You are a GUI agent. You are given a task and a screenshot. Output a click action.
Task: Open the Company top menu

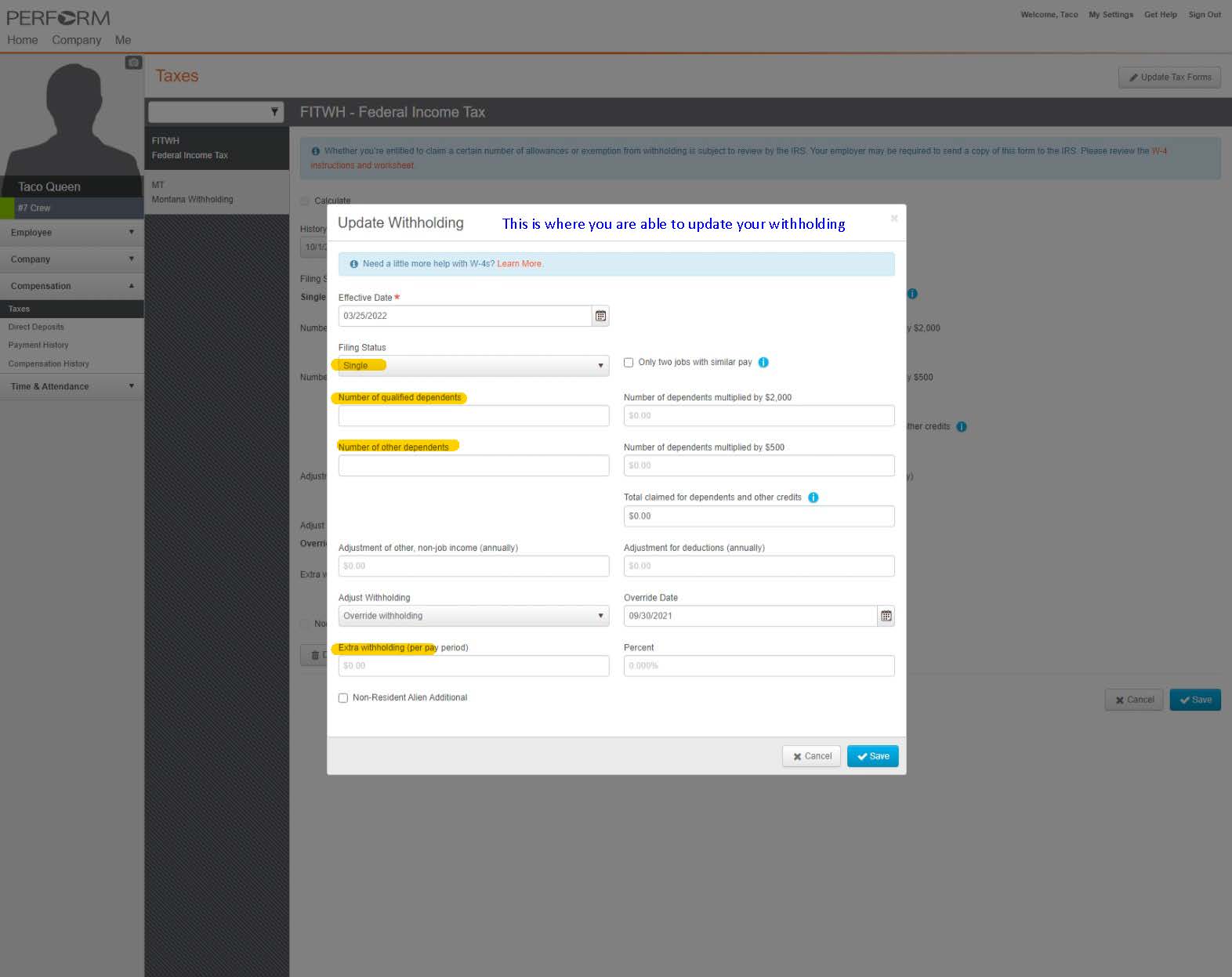point(76,40)
